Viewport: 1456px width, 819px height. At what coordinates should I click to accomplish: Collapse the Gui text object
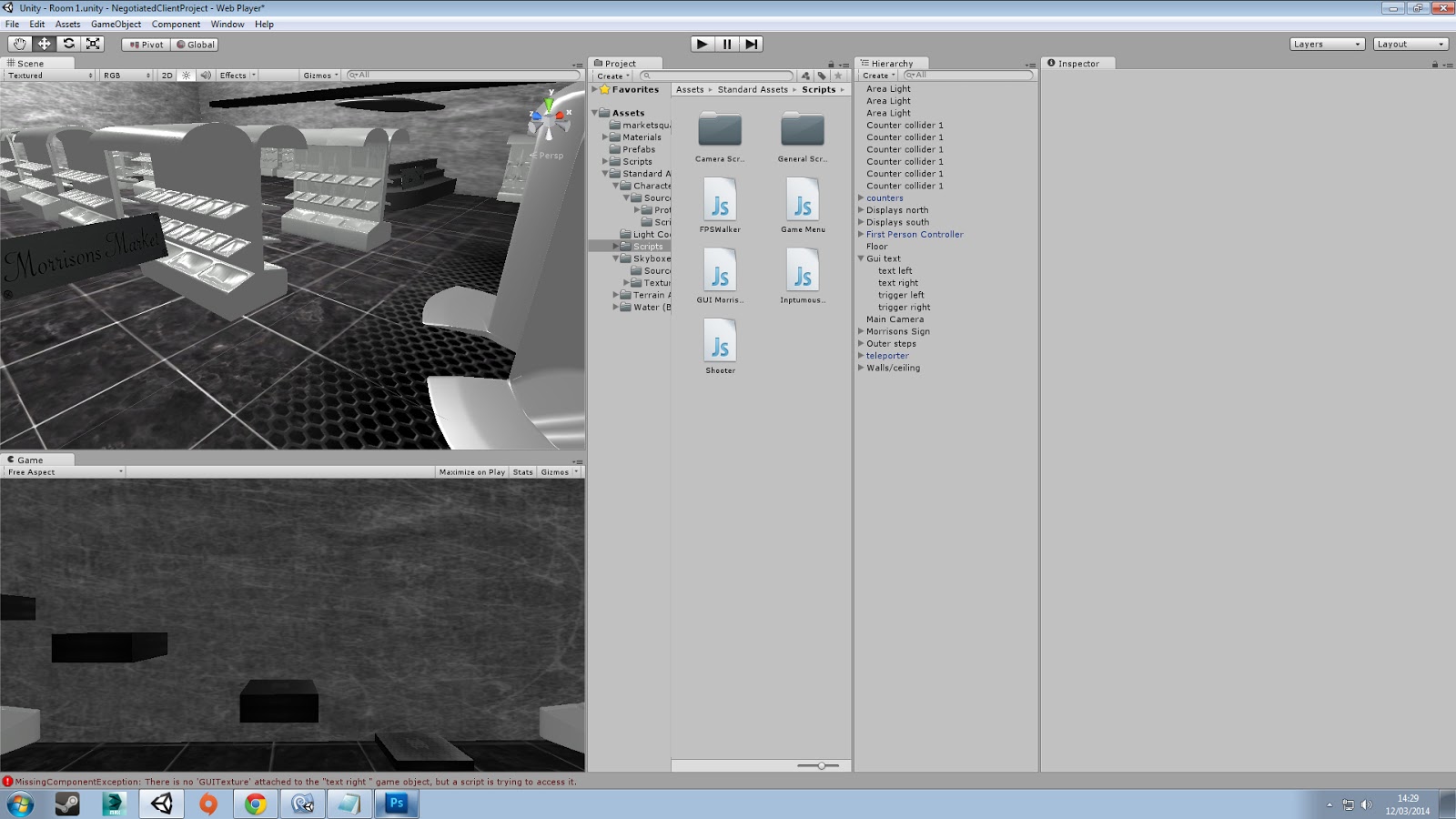pos(861,258)
